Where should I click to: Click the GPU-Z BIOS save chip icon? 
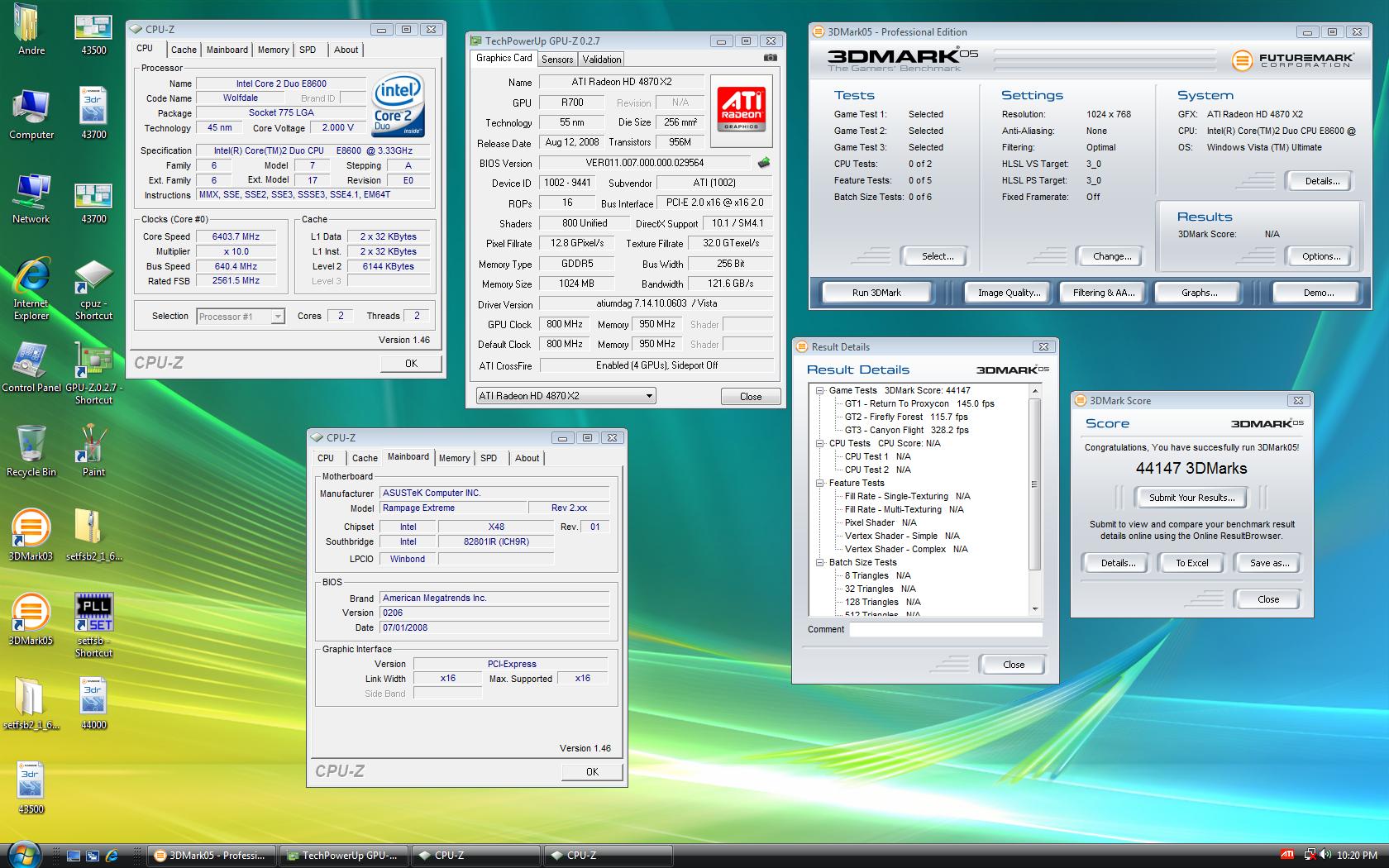764,163
